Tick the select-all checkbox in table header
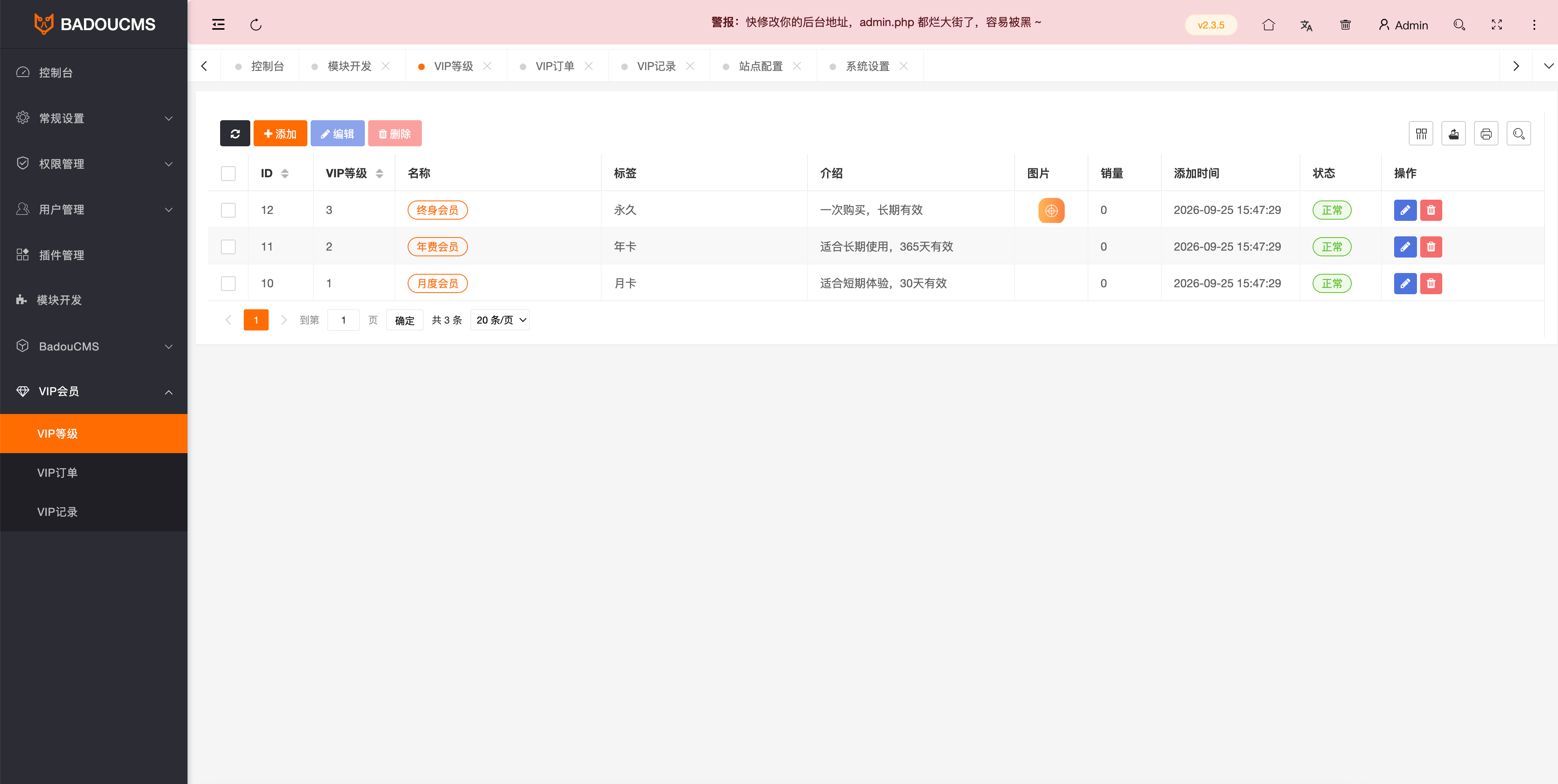 pos(228,174)
